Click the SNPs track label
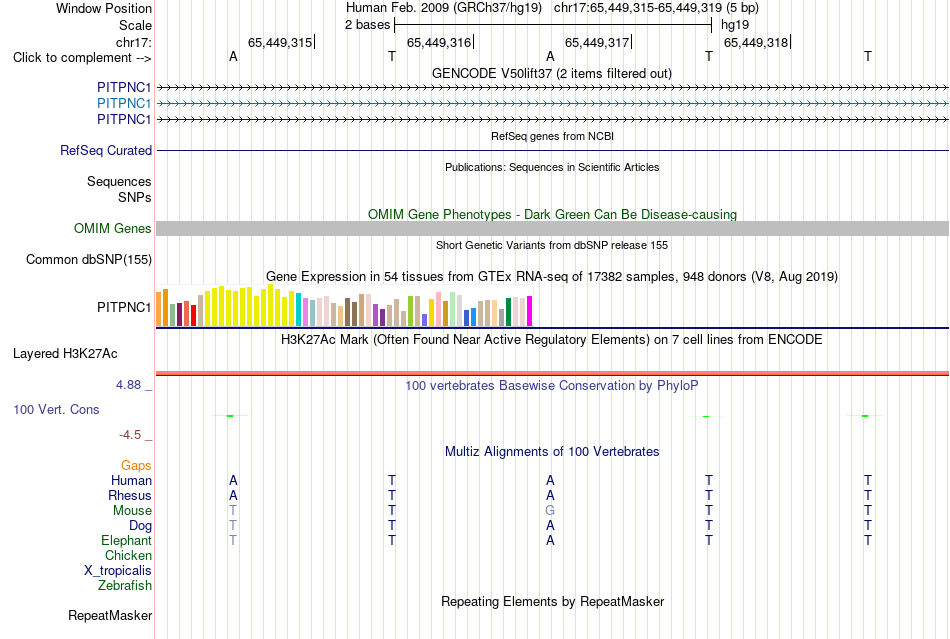Viewport: 950px width, 639px height. 135,197
